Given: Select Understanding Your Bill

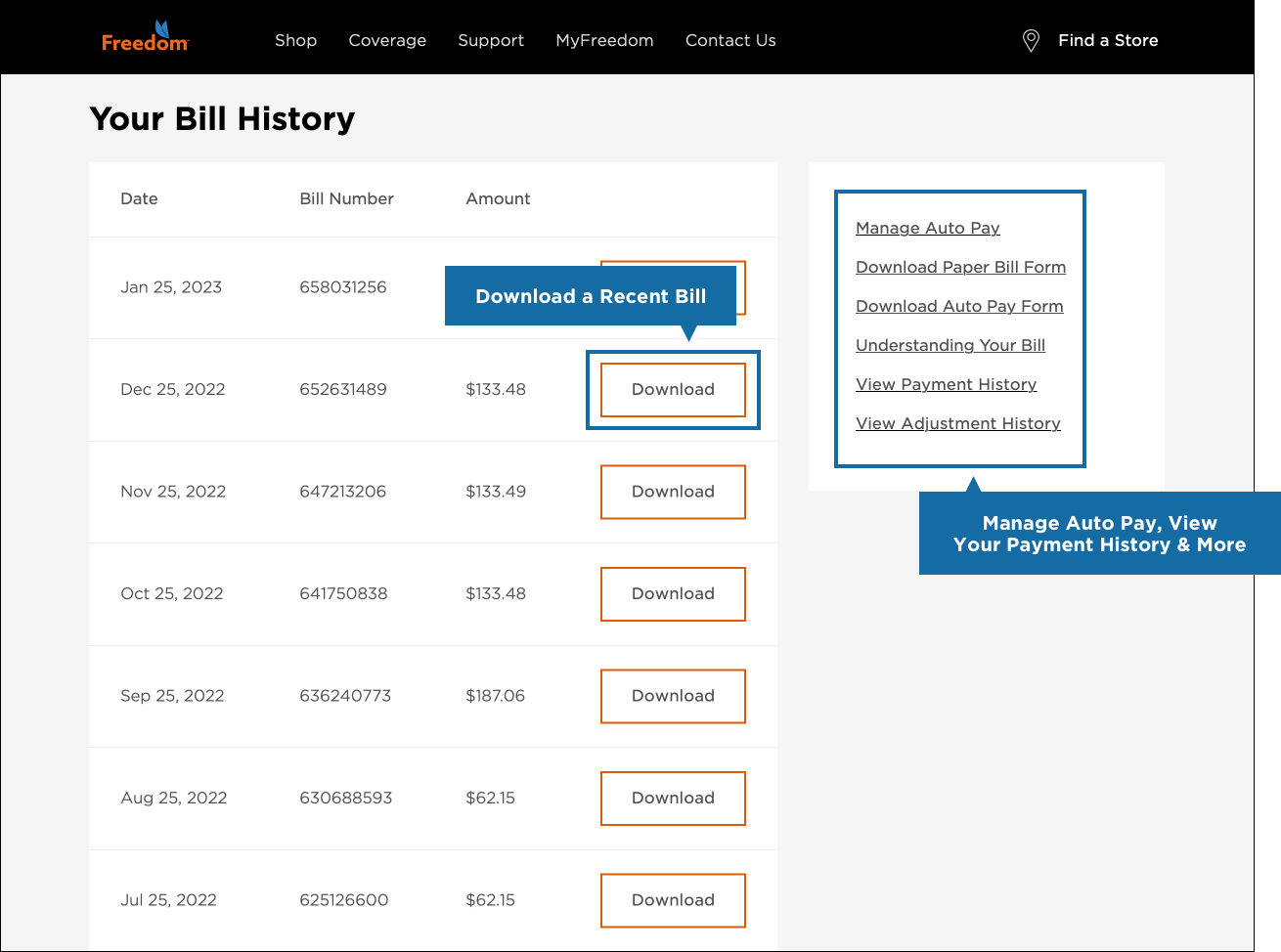Looking at the screenshot, I should pos(950,345).
